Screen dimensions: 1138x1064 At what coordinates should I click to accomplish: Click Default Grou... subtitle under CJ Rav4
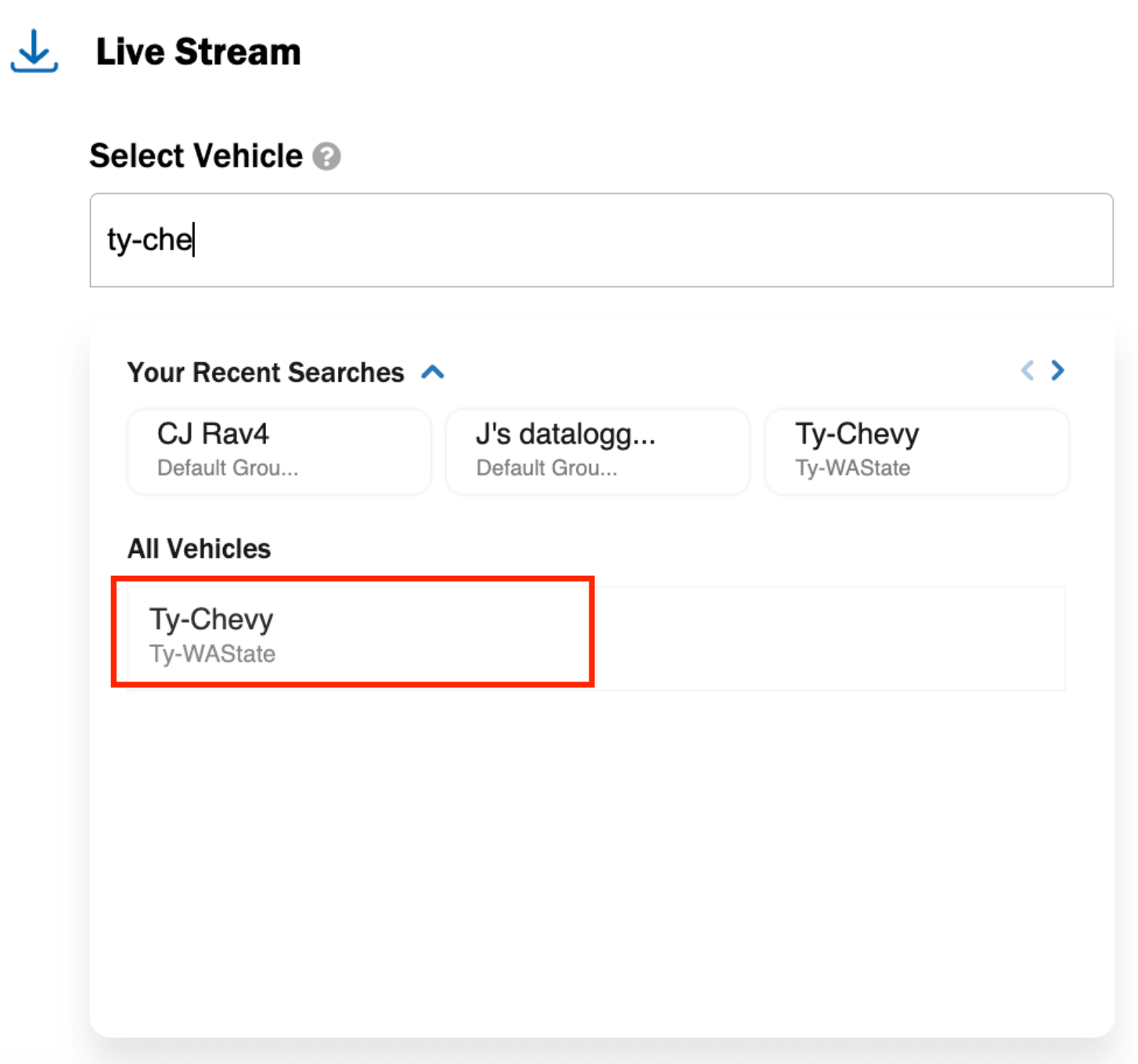click(x=228, y=468)
